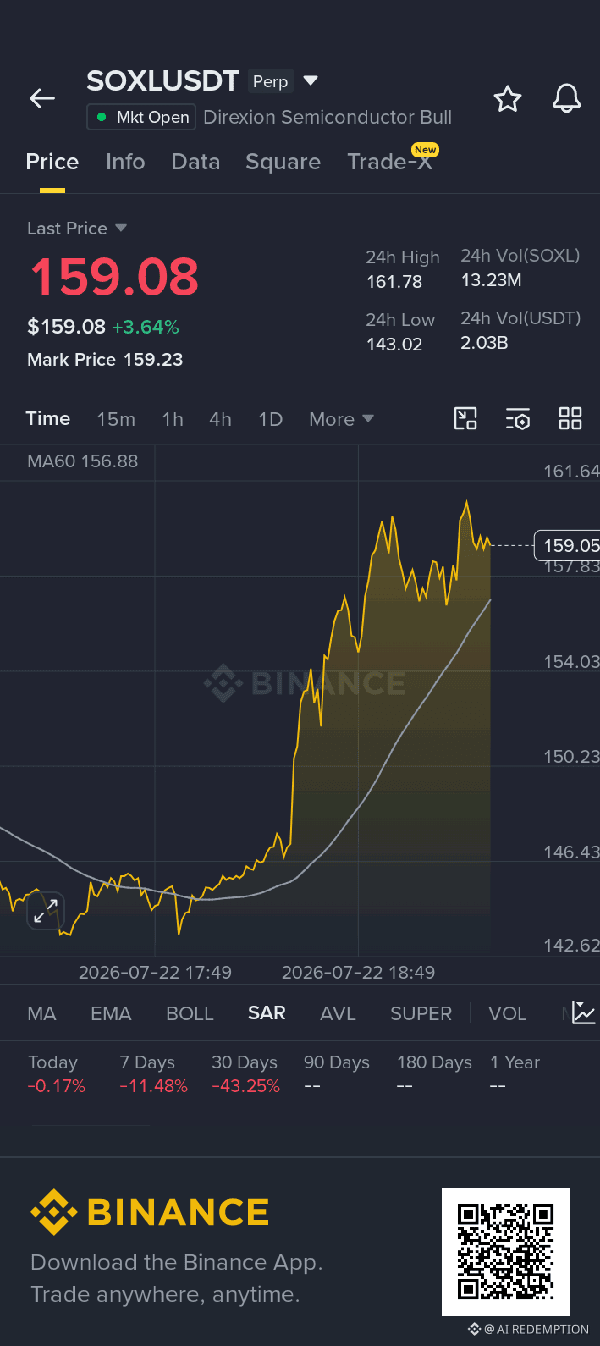Open indicator chart icon beside VOL
The height and width of the screenshot is (1346, 600).
click(583, 1012)
